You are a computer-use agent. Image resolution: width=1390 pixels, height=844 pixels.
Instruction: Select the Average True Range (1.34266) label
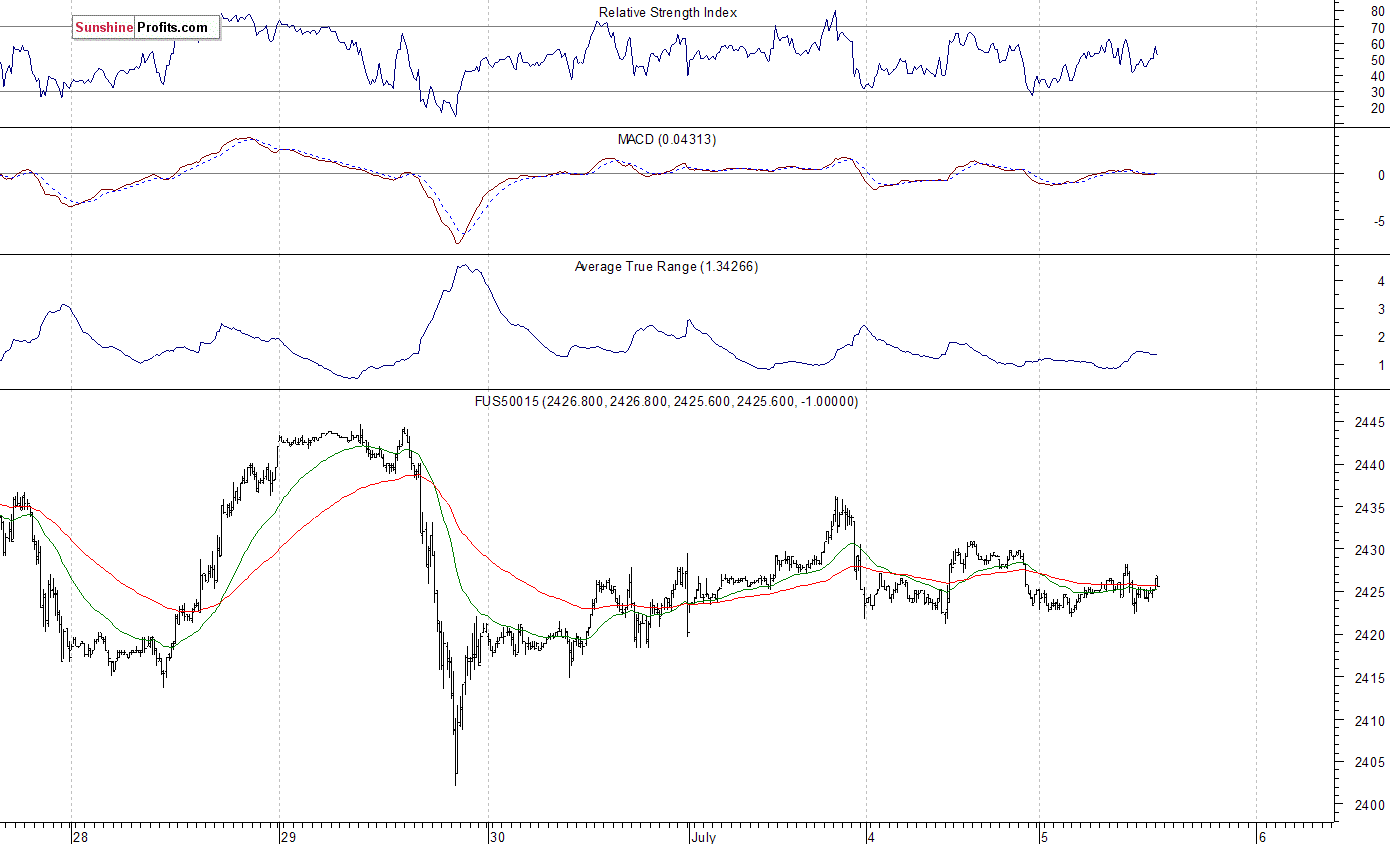coord(666,267)
